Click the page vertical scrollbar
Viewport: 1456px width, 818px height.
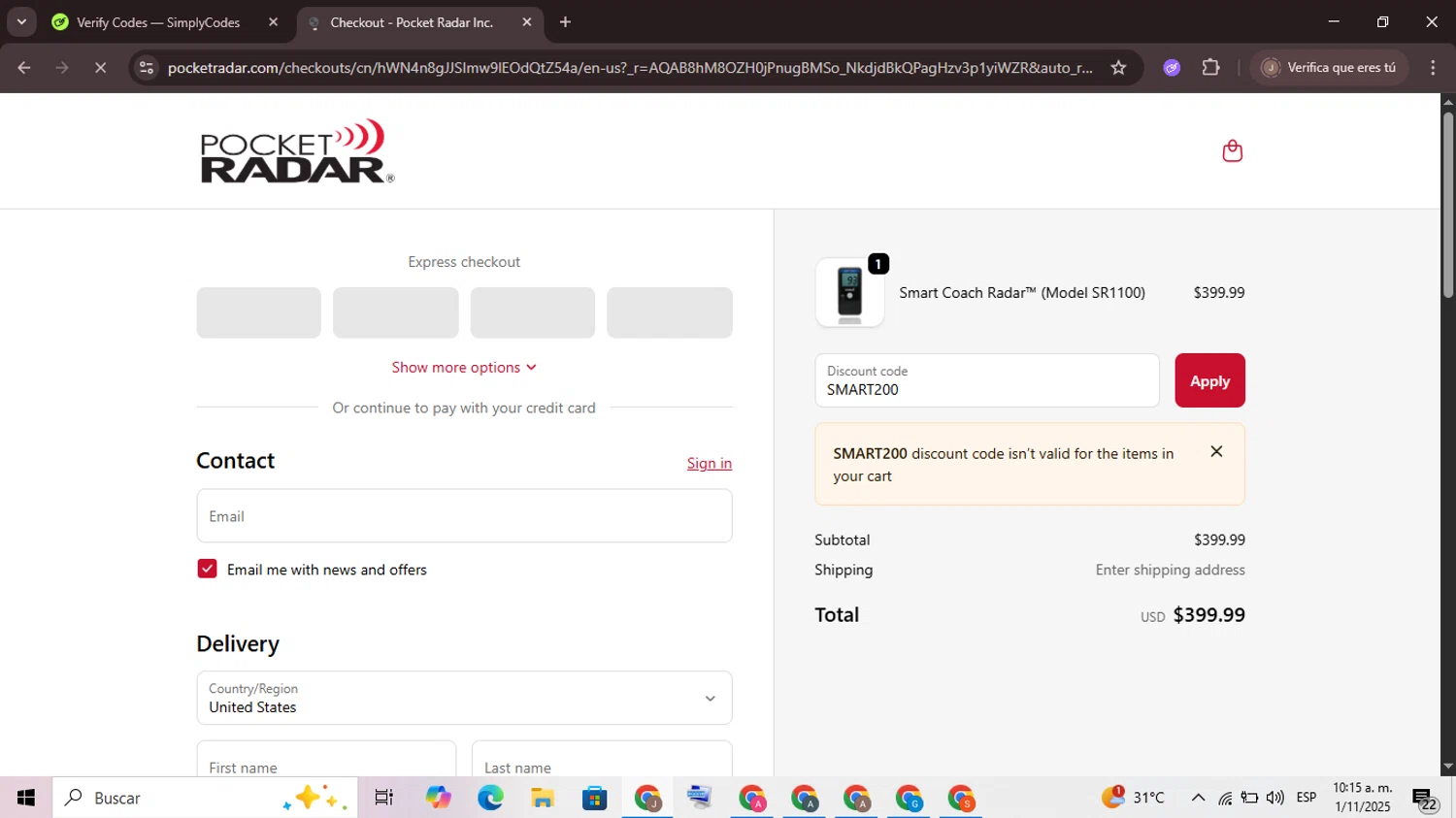pos(1448,204)
